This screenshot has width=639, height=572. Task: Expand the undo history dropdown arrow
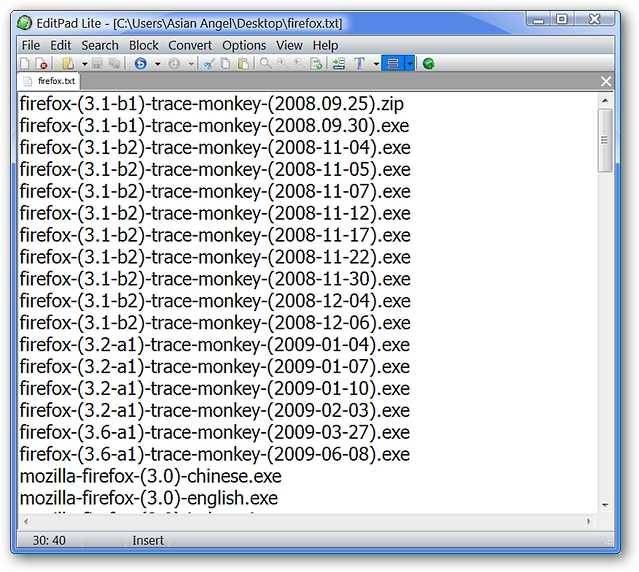click(158, 64)
